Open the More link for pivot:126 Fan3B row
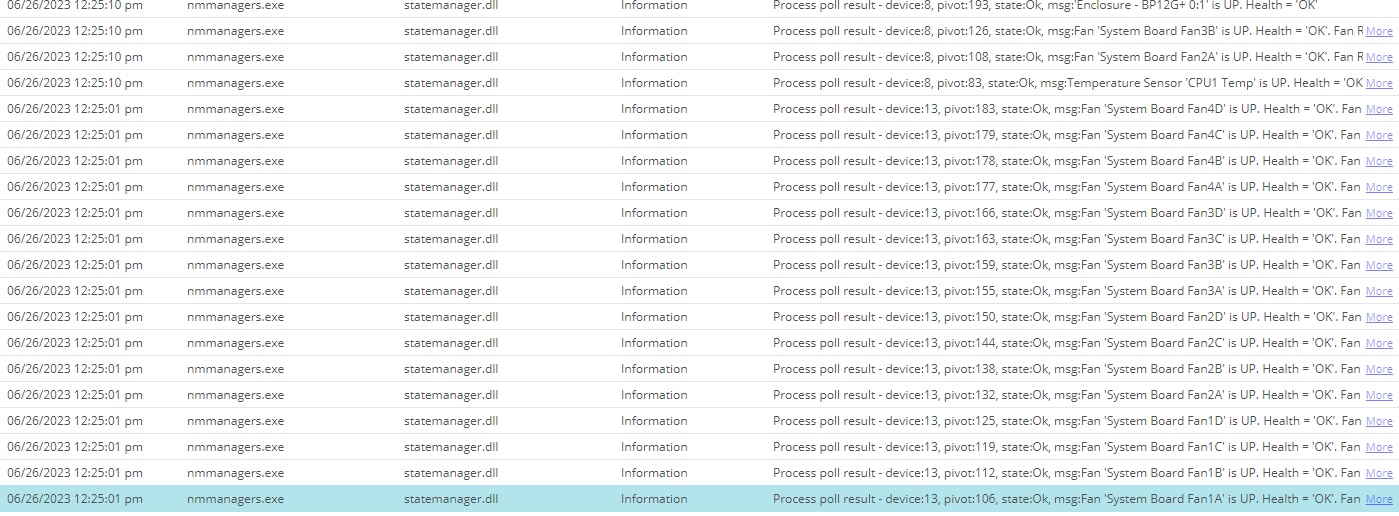The height and width of the screenshot is (516, 1399). 1379,31
